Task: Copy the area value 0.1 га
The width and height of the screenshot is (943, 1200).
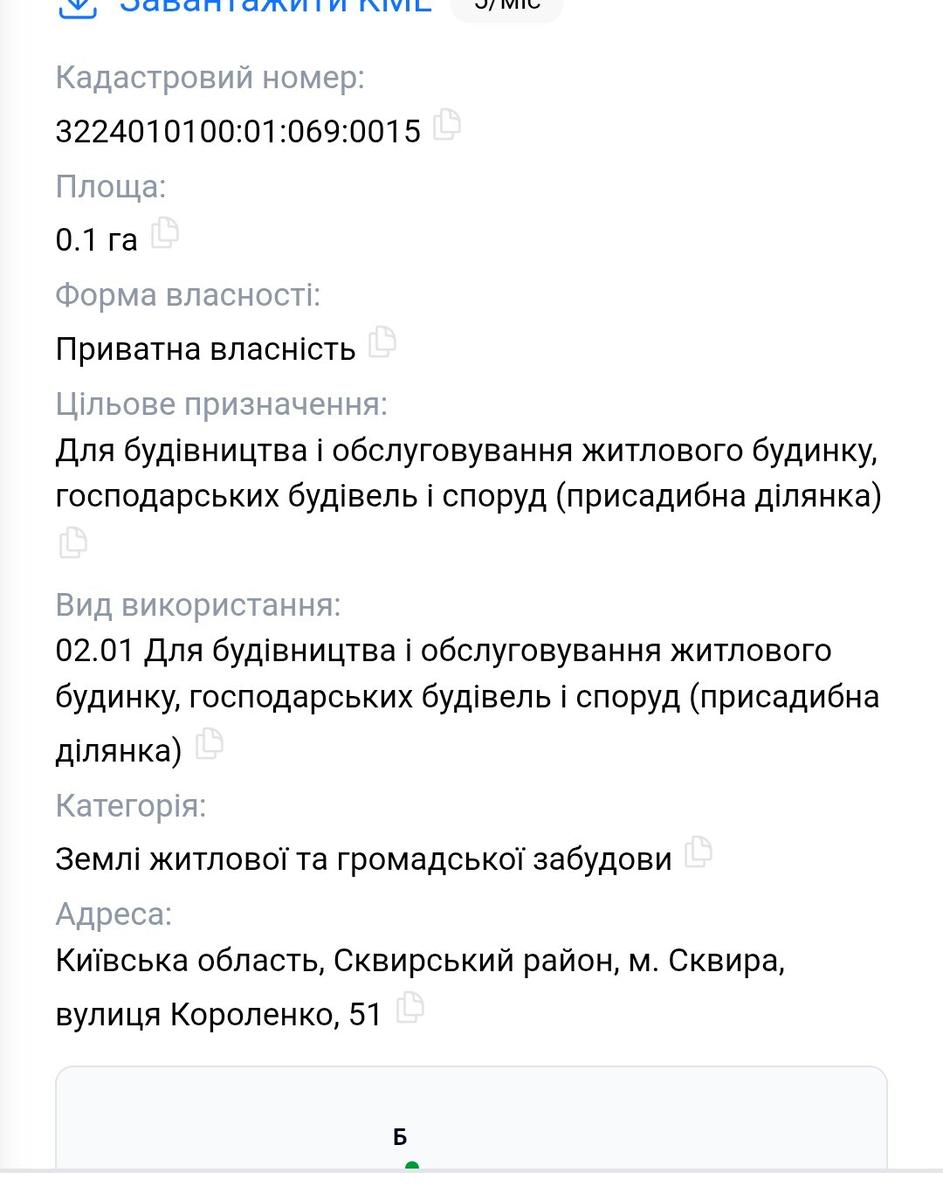Action: point(164,233)
